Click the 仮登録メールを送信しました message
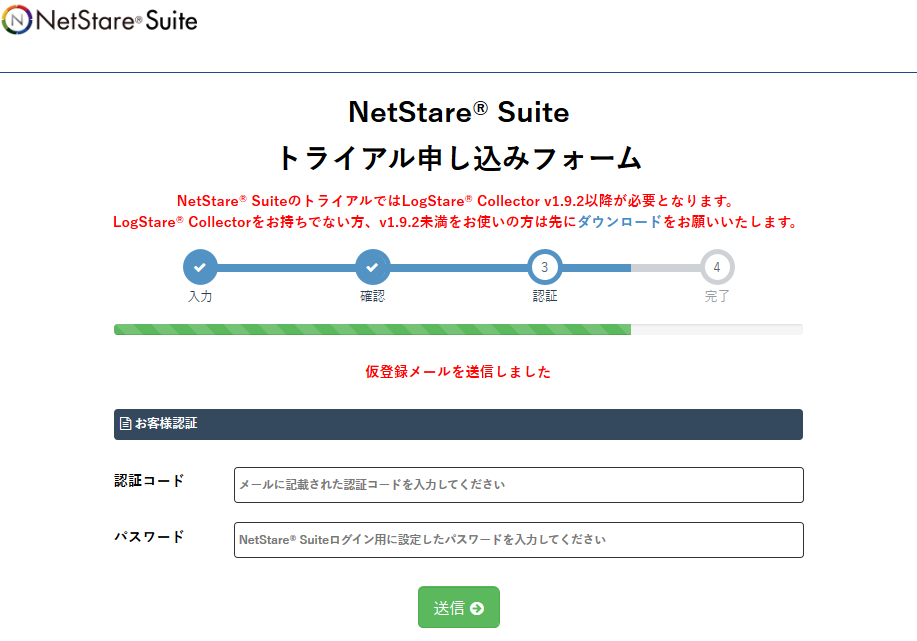The width and height of the screenshot is (917, 641). click(x=458, y=372)
